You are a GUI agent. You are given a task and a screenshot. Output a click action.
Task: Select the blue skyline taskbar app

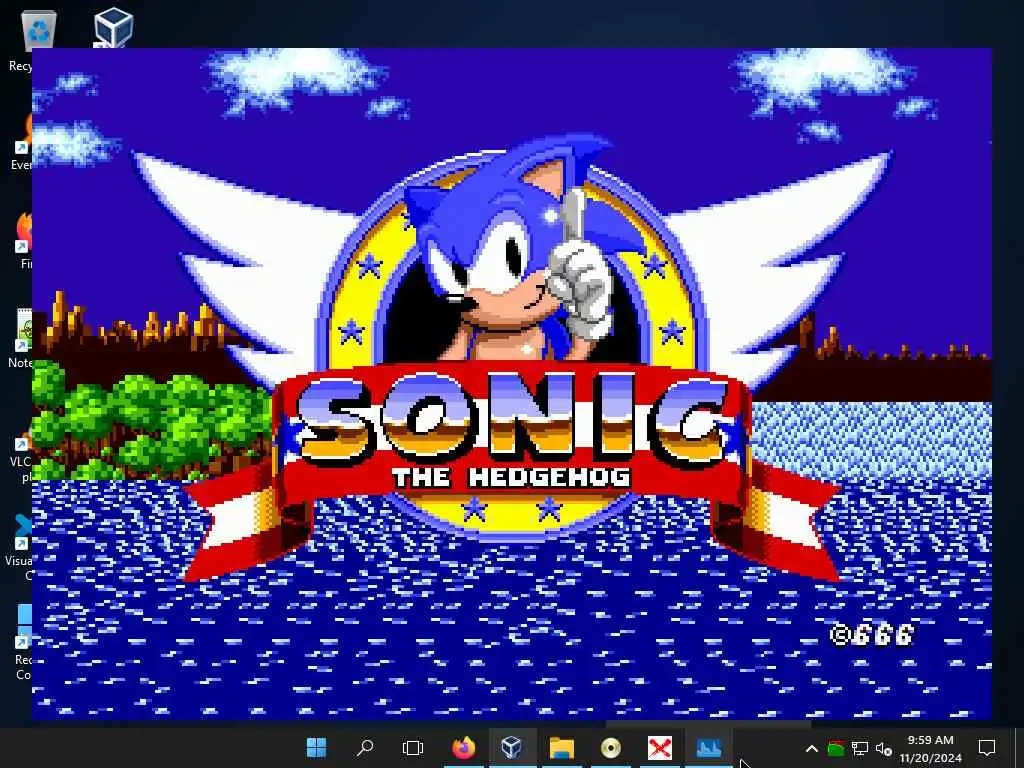(709, 748)
